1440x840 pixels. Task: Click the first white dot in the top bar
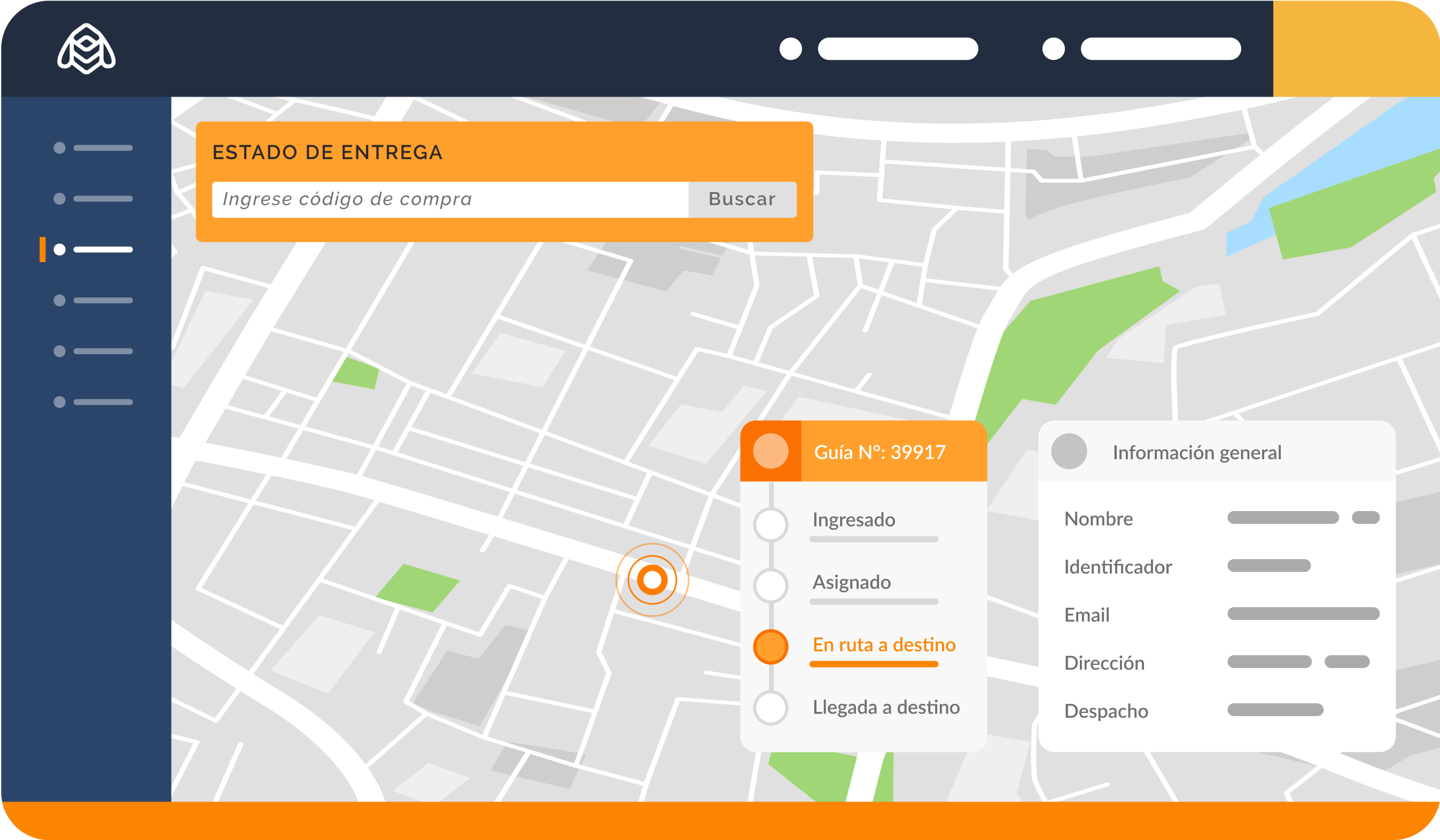coord(790,49)
